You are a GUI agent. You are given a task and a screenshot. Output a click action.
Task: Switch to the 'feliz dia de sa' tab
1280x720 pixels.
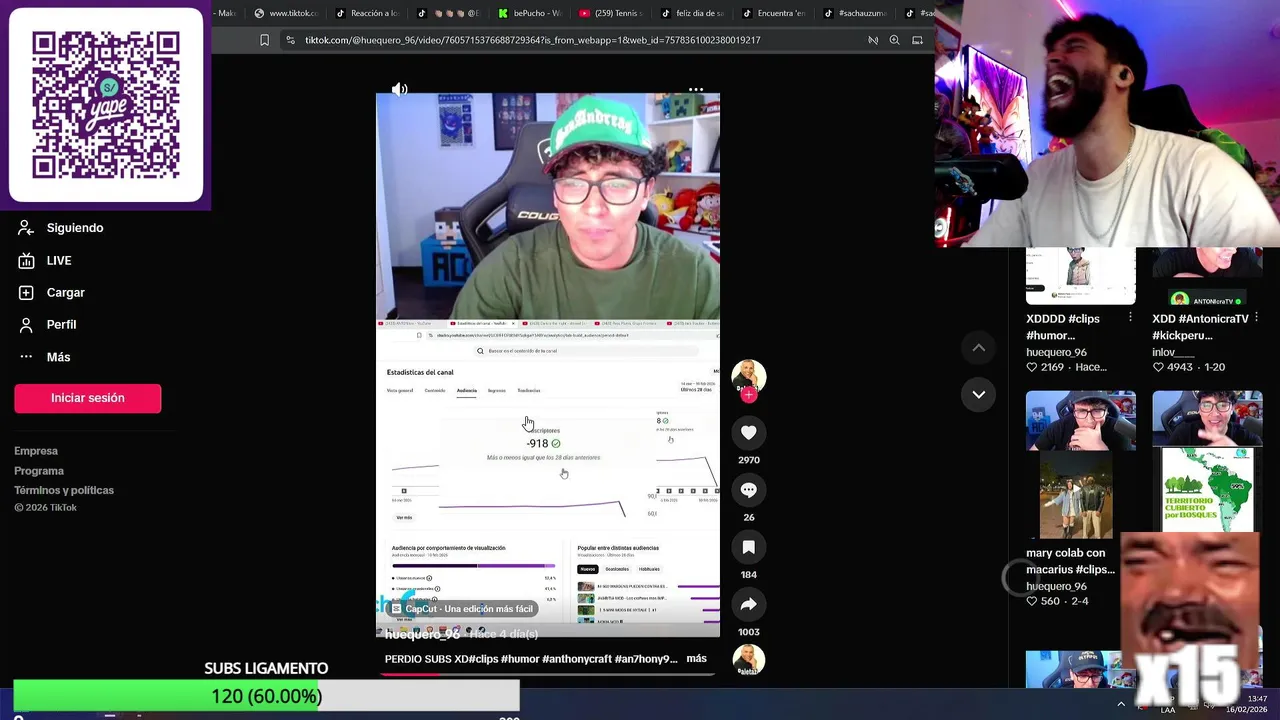click(692, 13)
